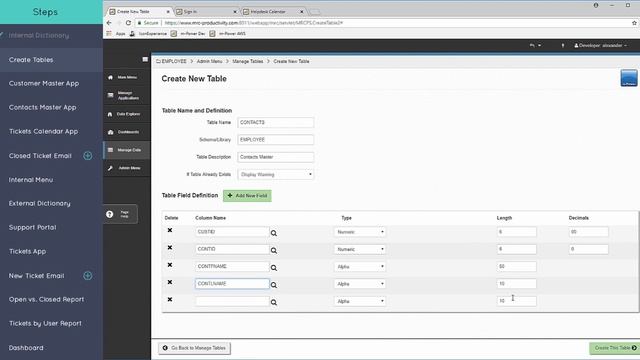Viewport: 640px width, 360px height.
Task: Click the Table Description input field
Action: [x=276, y=157]
